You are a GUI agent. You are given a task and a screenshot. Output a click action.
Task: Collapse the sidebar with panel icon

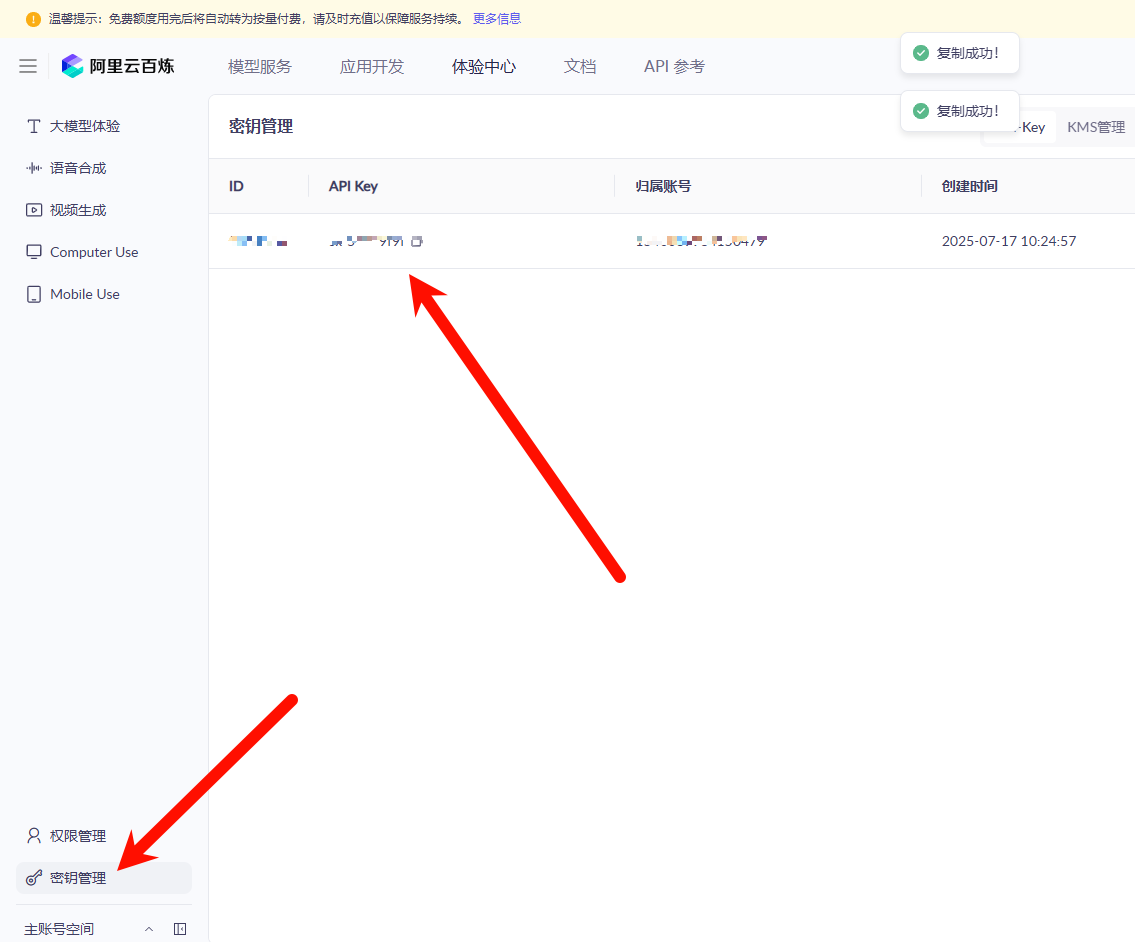[180, 929]
